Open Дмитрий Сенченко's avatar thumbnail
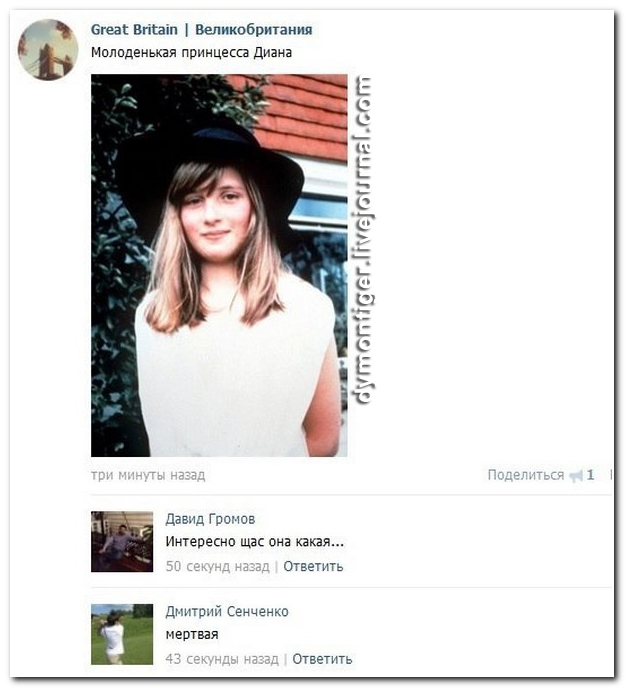625x688 pixels. (x=122, y=634)
